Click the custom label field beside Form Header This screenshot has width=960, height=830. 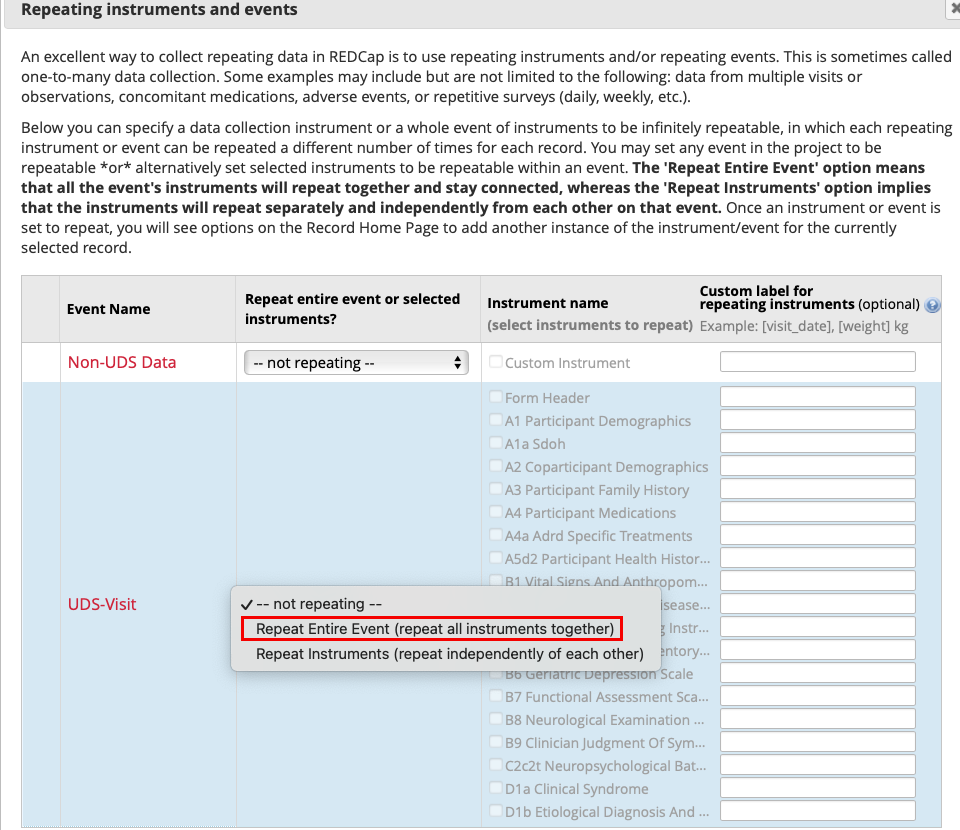click(x=817, y=396)
